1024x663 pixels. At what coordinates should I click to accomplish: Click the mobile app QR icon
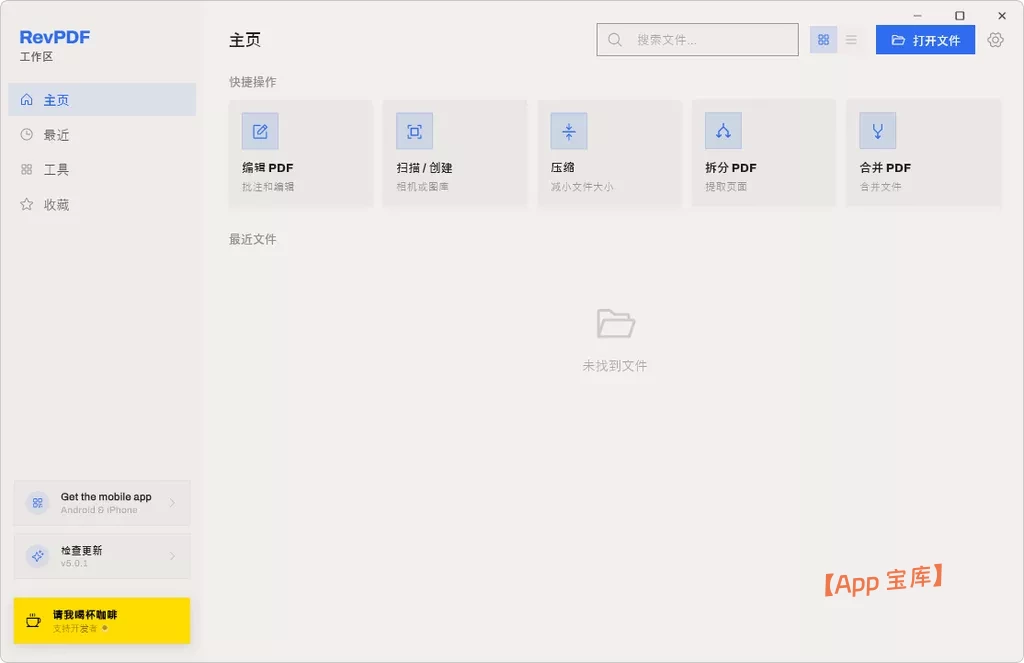point(37,503)
